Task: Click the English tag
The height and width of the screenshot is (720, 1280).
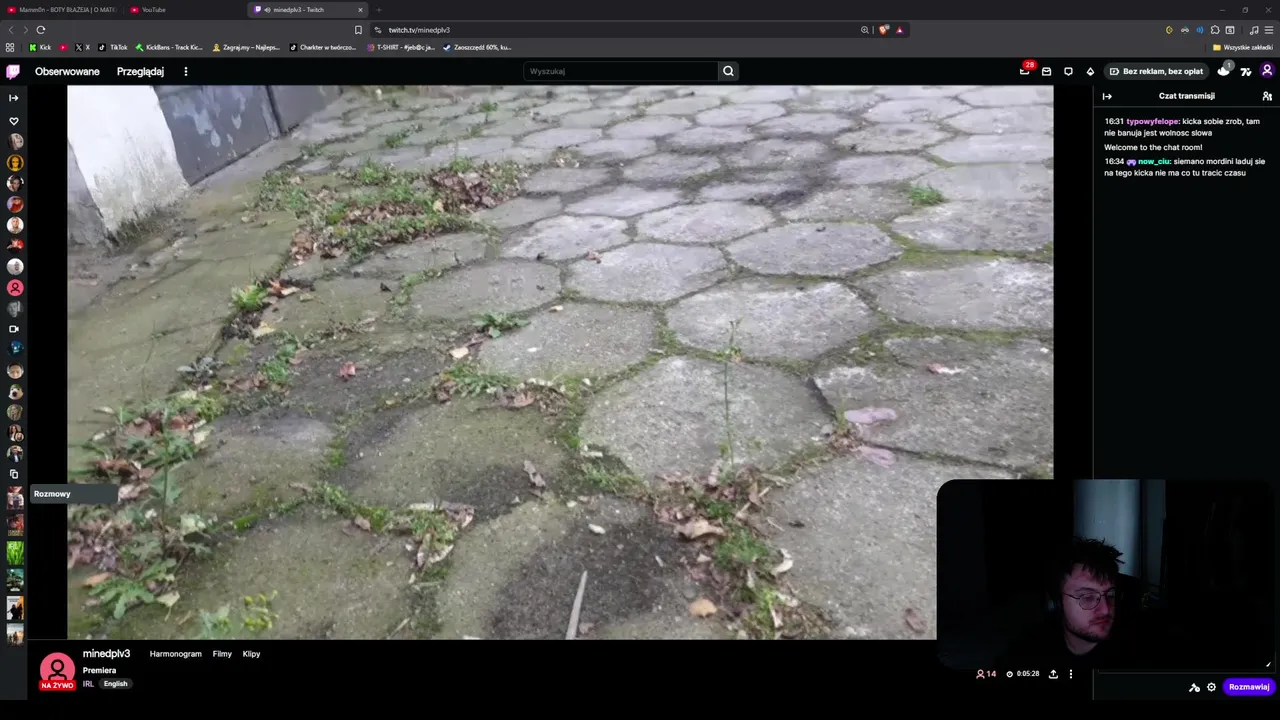Action: click(116, 684)
